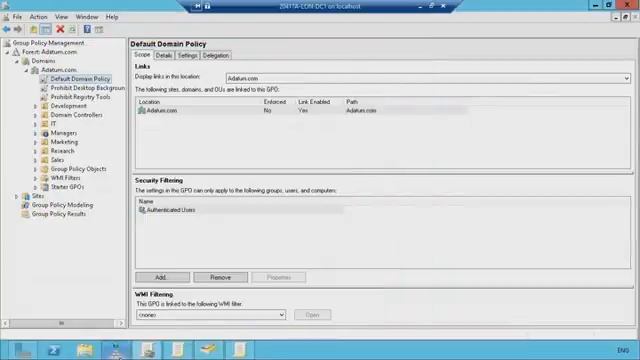This screenshot has width=640, height=360.
Task: Click tree pane scroll right arrow
Action: click(121, 323)
